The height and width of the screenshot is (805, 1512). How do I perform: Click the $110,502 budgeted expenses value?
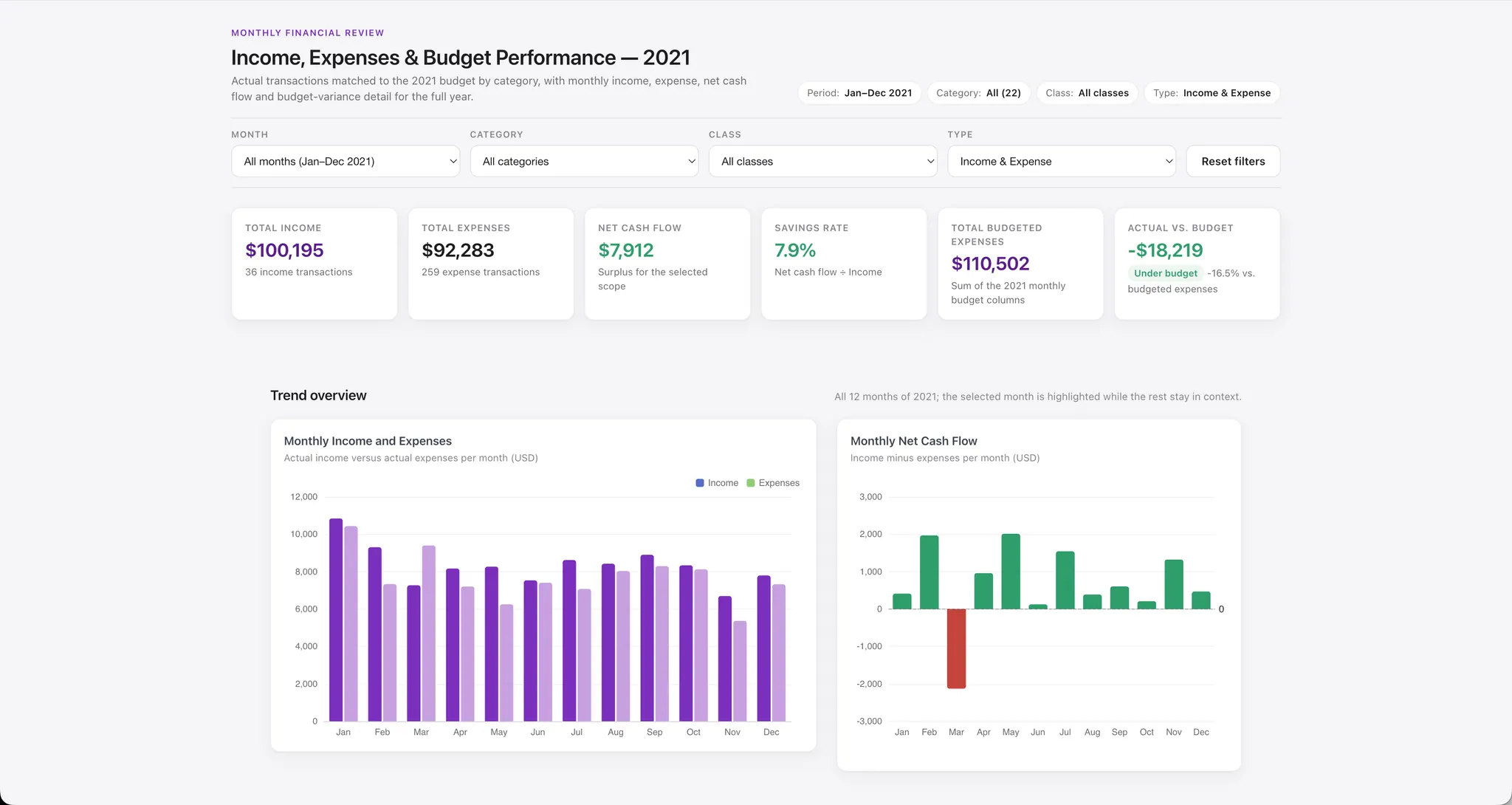coord(990,264)
